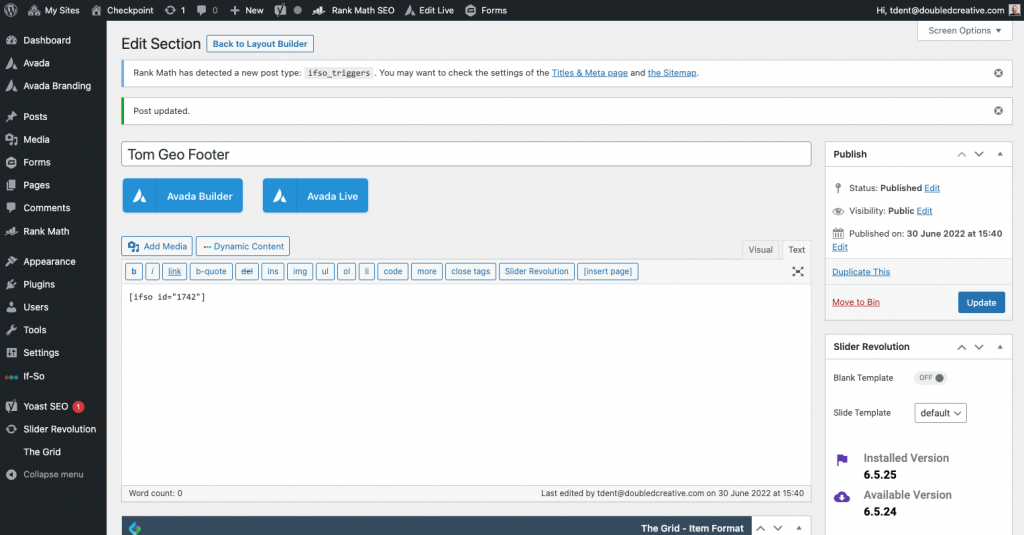Click New in the admin bar
This screenshot has width=1024, height=535.
click(247, 10)
